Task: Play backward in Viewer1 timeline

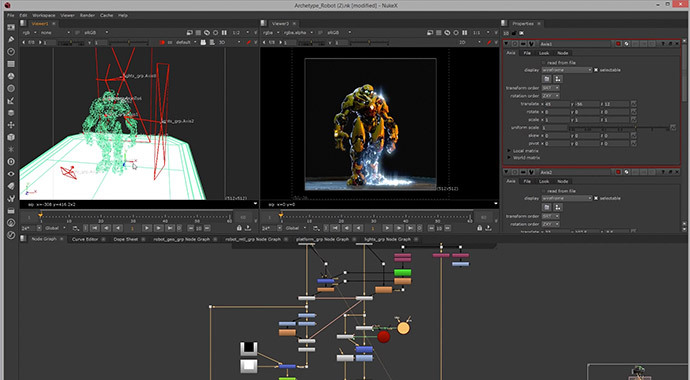Action: [118, 228]
